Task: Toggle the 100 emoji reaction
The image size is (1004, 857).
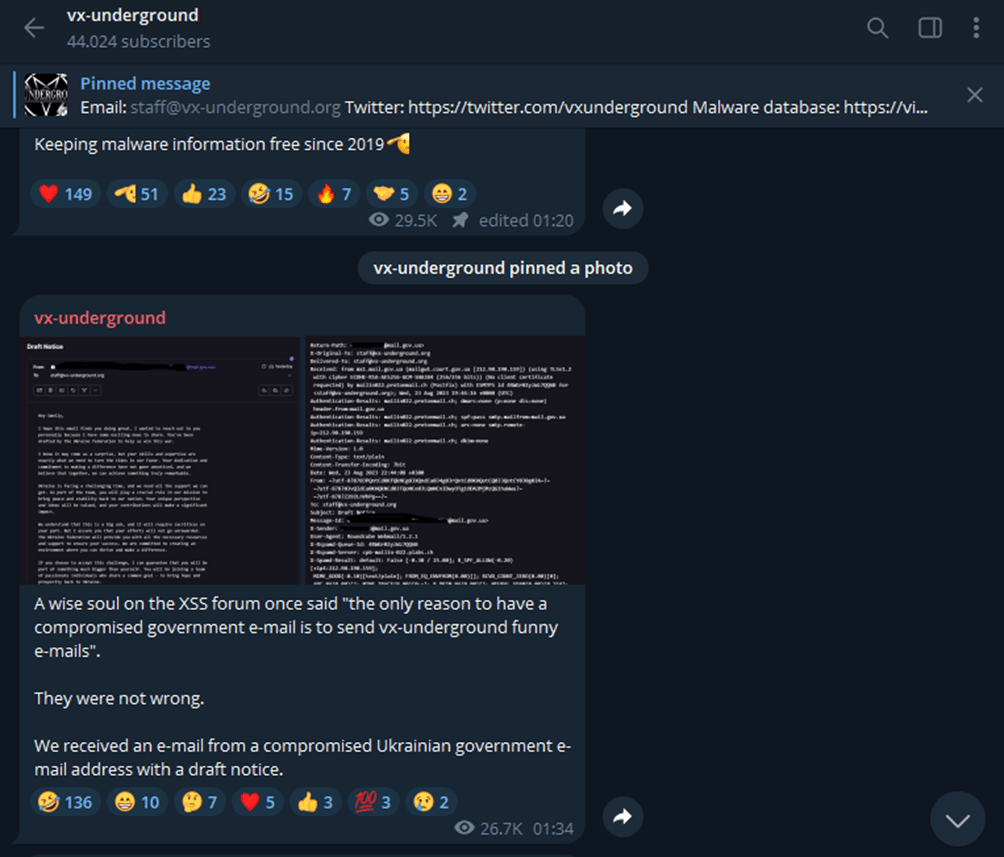Action: click(x=373, y=802)
